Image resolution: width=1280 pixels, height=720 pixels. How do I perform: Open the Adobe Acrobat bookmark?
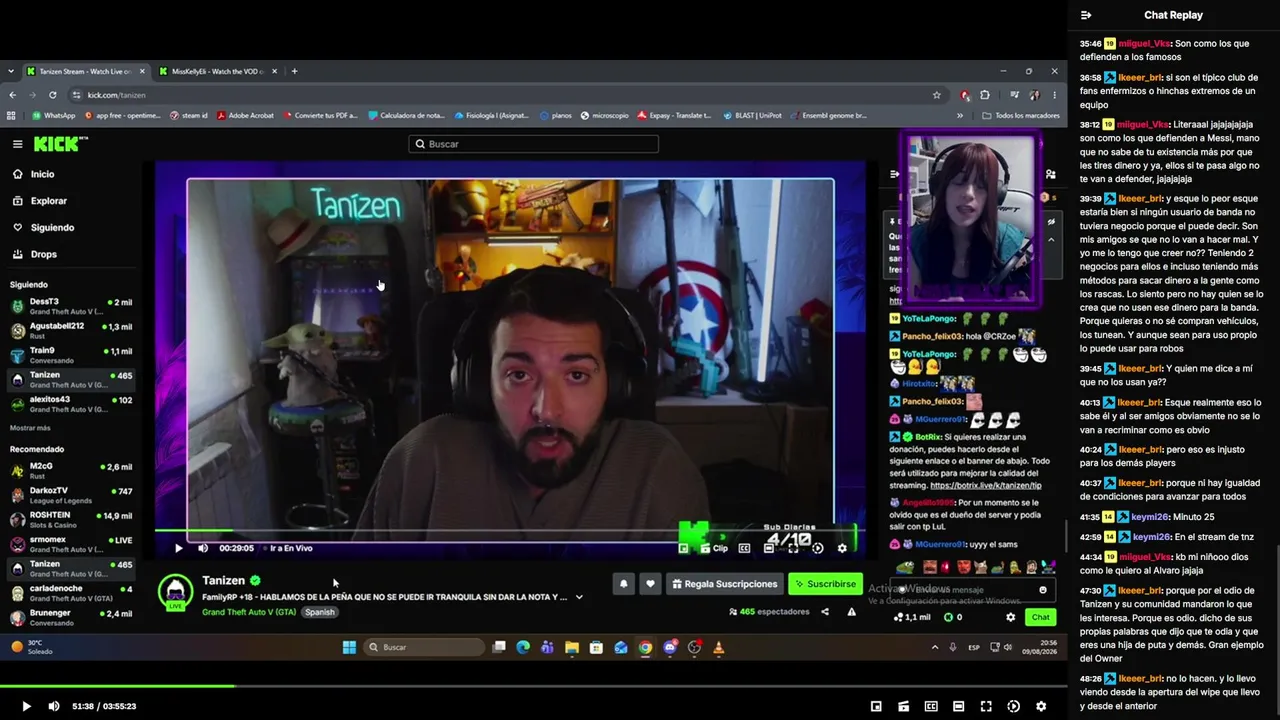pos(244,116)
